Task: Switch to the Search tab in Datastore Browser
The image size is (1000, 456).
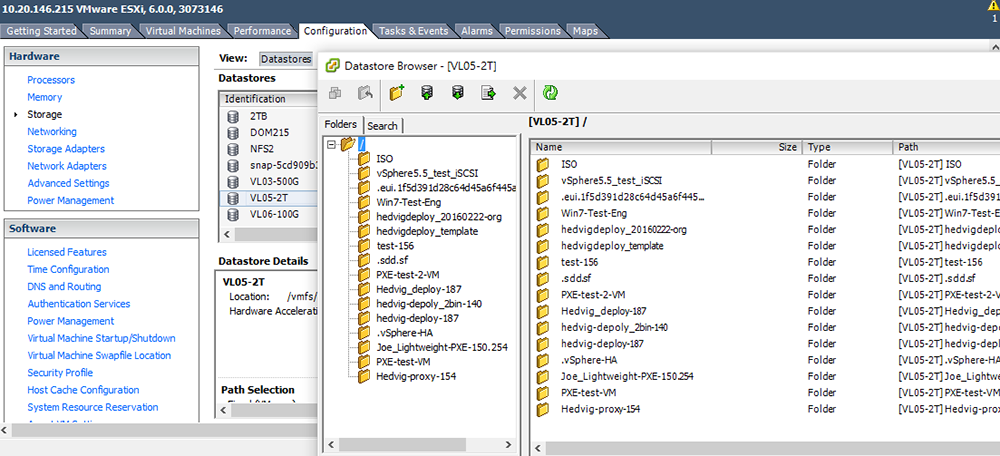Action: click(x=383, y=126)
